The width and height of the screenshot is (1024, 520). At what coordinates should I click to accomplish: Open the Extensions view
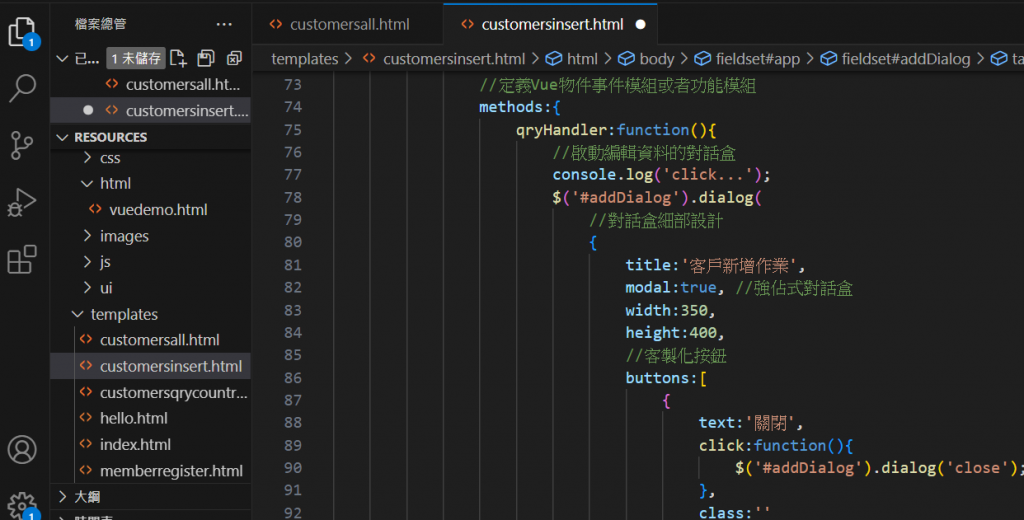coord(22,259)
